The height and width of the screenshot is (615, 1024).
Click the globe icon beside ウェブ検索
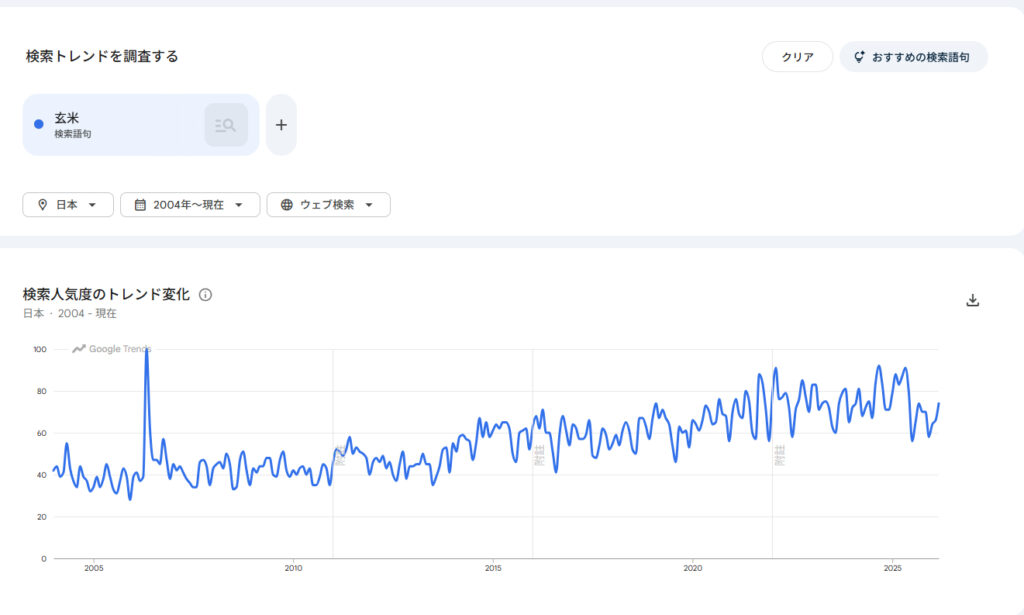(287, 205)
